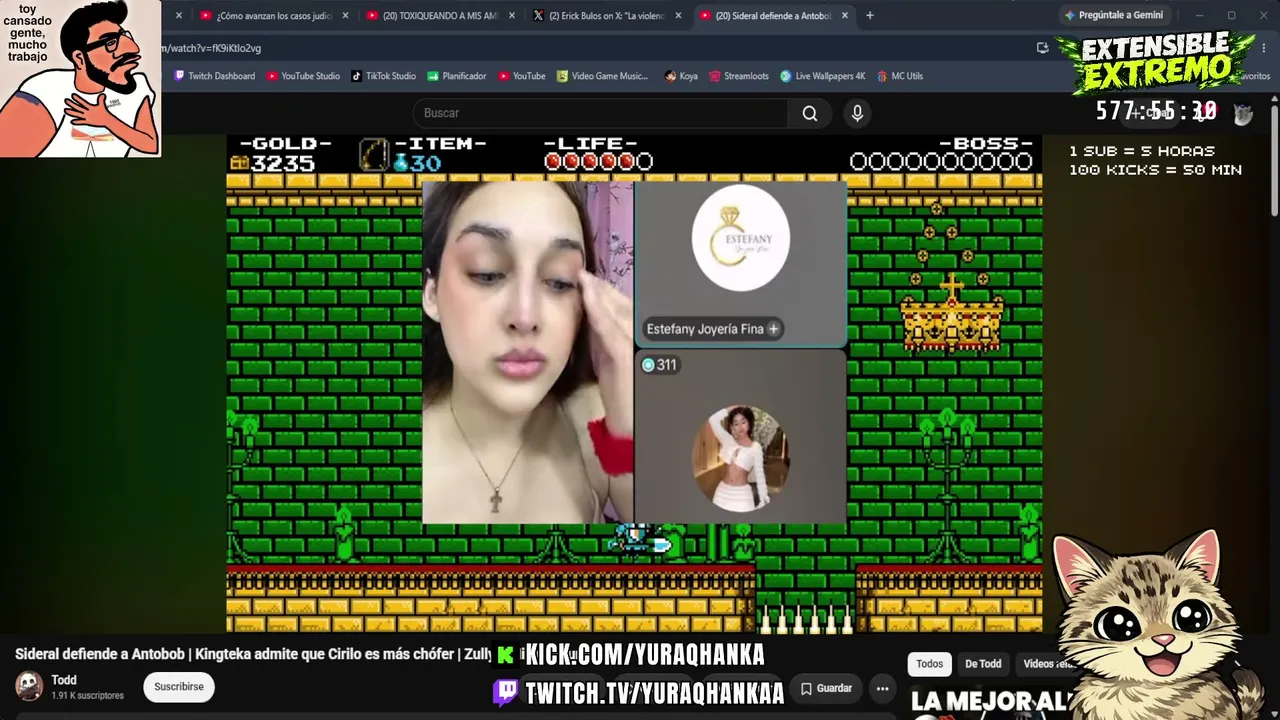This screenshot has width=1280, height=720.
Task: Click the 311 viewer count badge
Action: pyautogui.click(x=660, y=365)
